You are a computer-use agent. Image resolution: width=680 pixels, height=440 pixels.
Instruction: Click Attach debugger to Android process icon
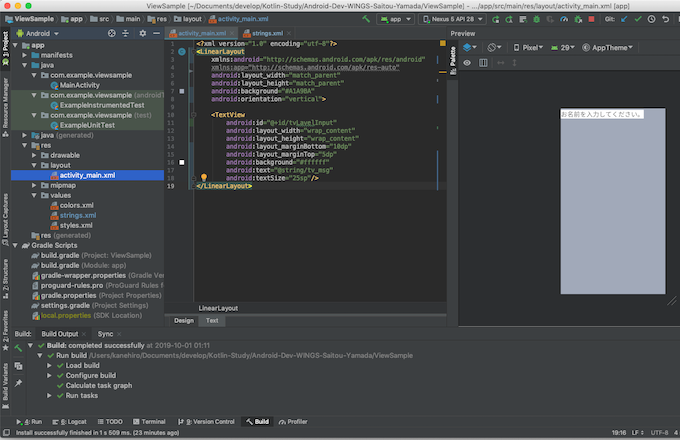[578, 19]
